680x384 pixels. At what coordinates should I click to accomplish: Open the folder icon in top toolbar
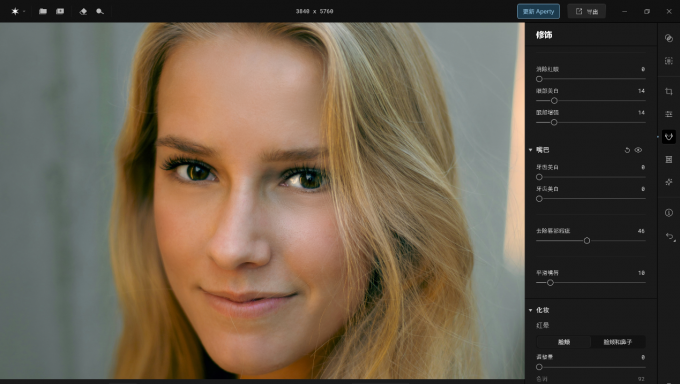pos(43,11)
